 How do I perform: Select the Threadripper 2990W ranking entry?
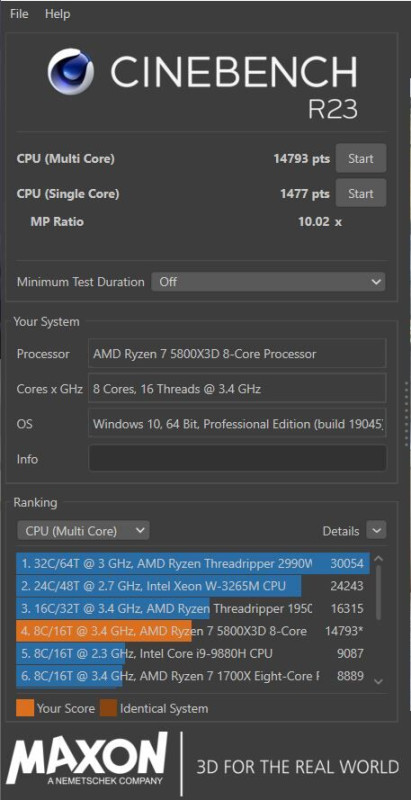[x=193, y=563]
